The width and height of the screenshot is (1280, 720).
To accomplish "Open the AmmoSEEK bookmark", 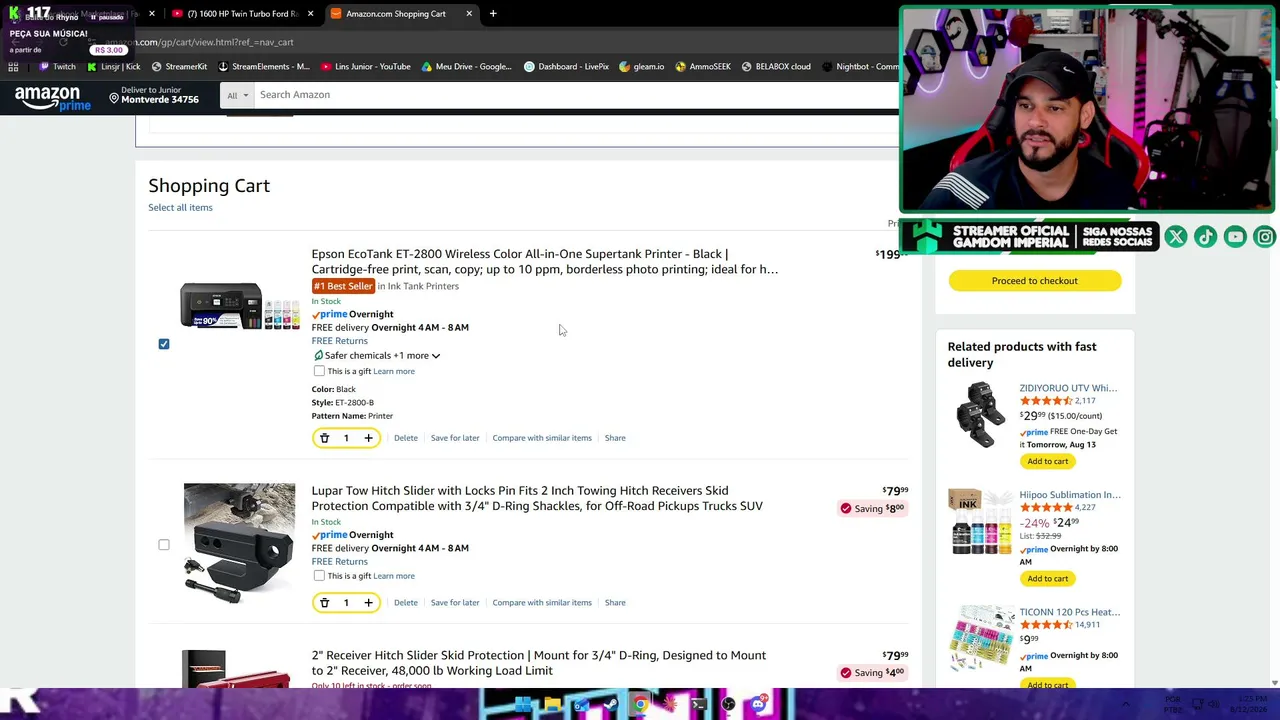I will tap(703, 67).
